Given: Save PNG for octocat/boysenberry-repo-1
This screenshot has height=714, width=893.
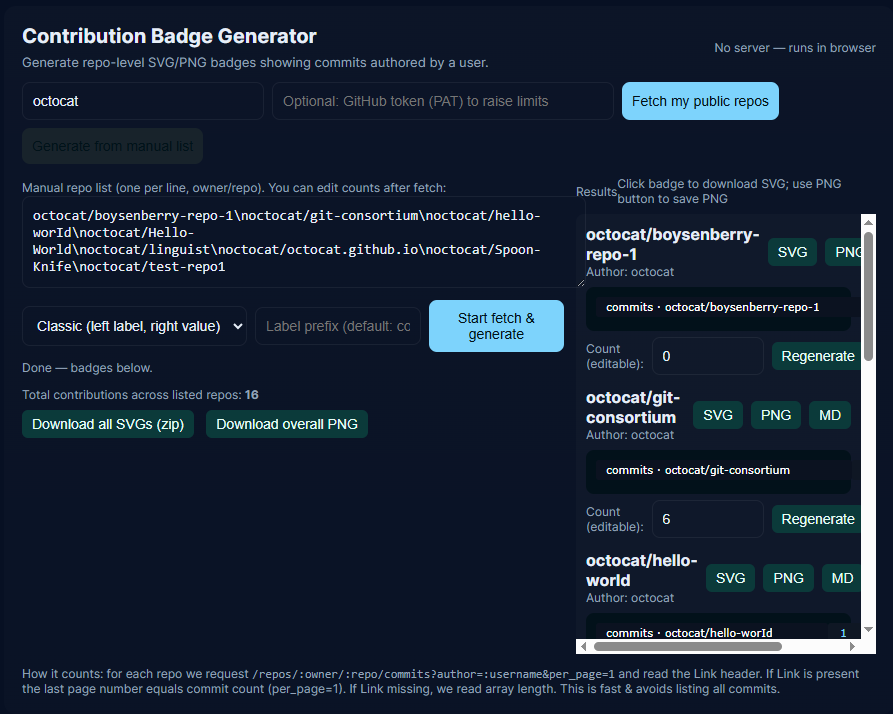Looking at the screenshot, I should click(849, 251).
